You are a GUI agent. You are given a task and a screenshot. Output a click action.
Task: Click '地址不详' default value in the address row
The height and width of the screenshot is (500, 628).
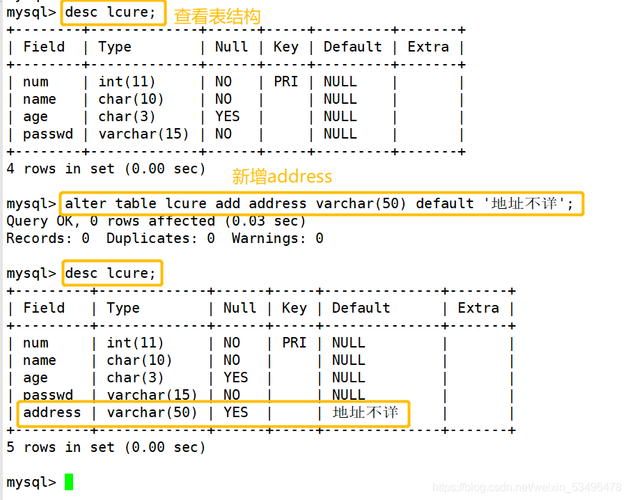(365, 412)
